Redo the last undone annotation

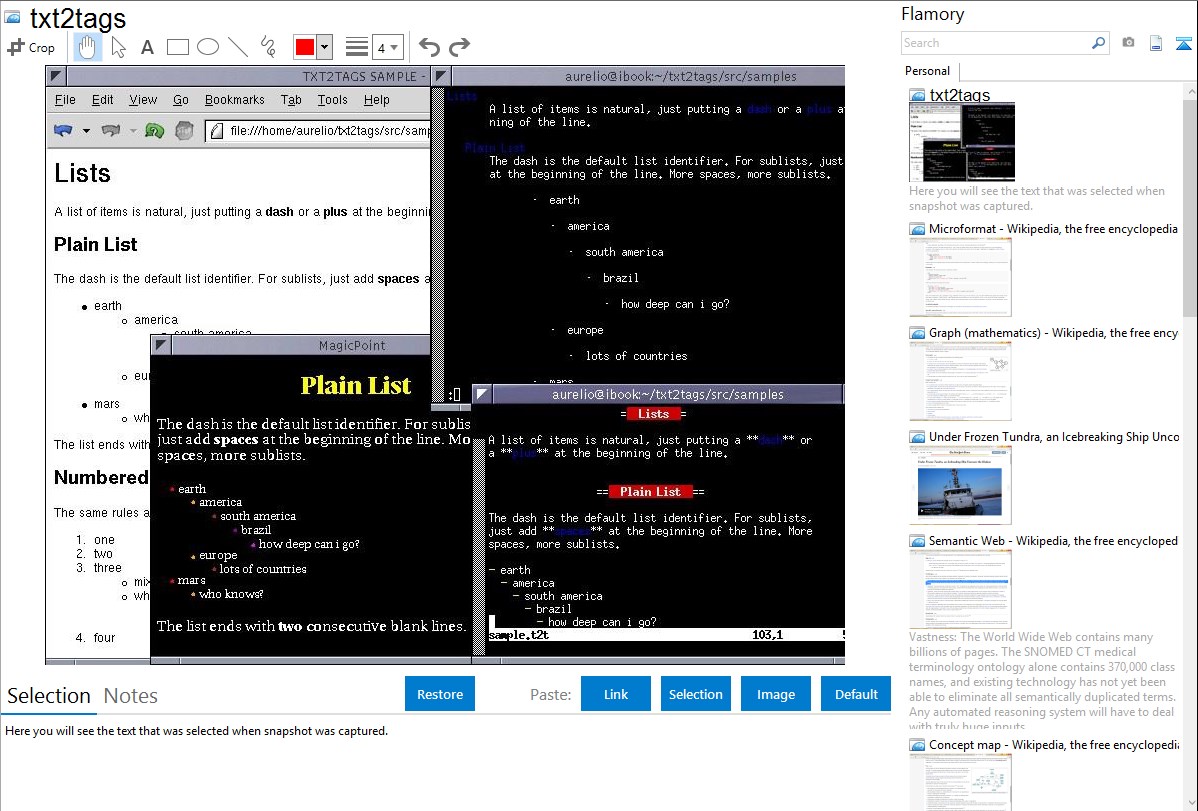[x=459, y=47]
